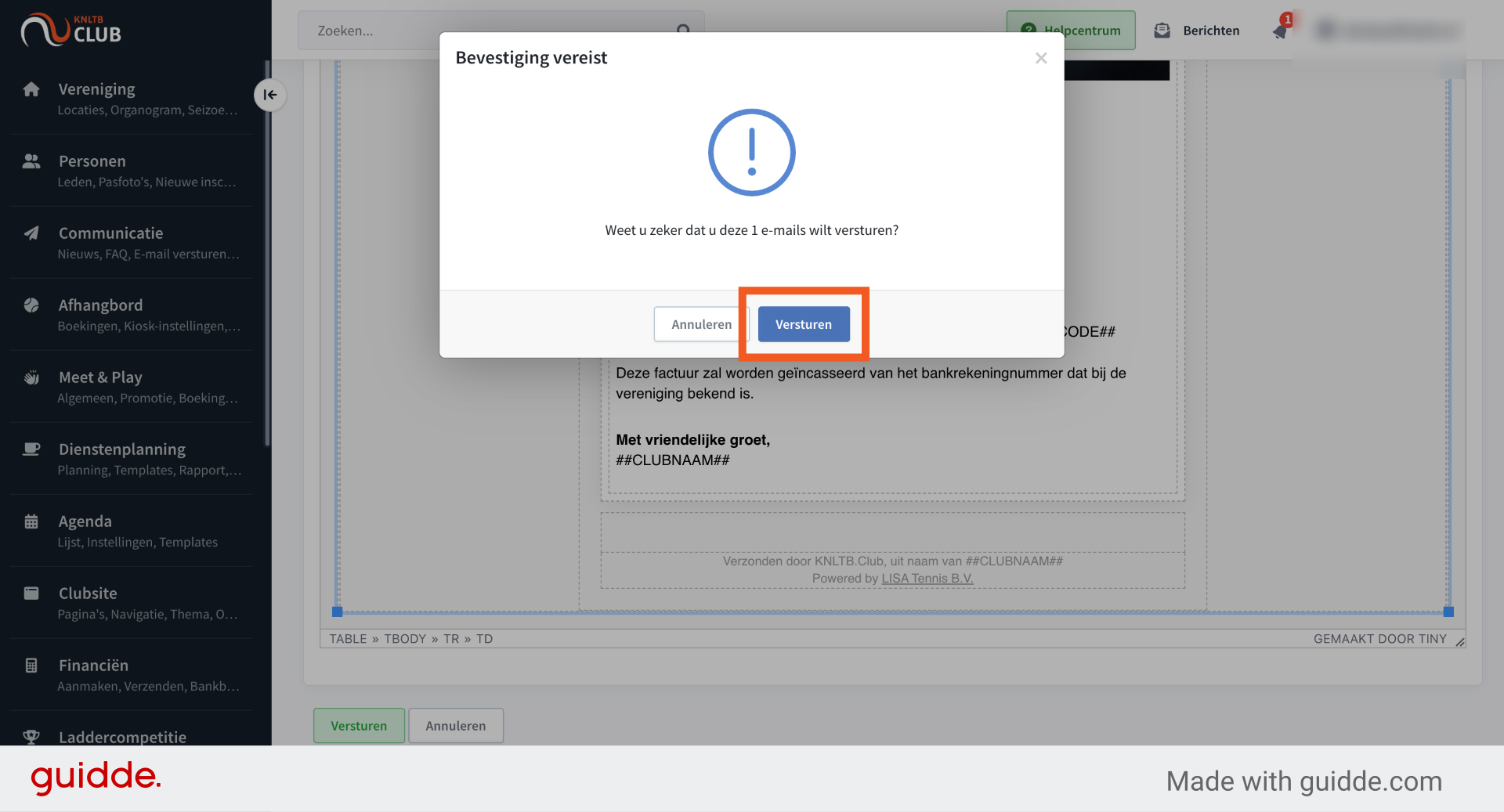The width and height of the screenshot is (1504, 812).
Task: Collapse the sidebar with the arrow icon
Action: (x=269, y=95)
